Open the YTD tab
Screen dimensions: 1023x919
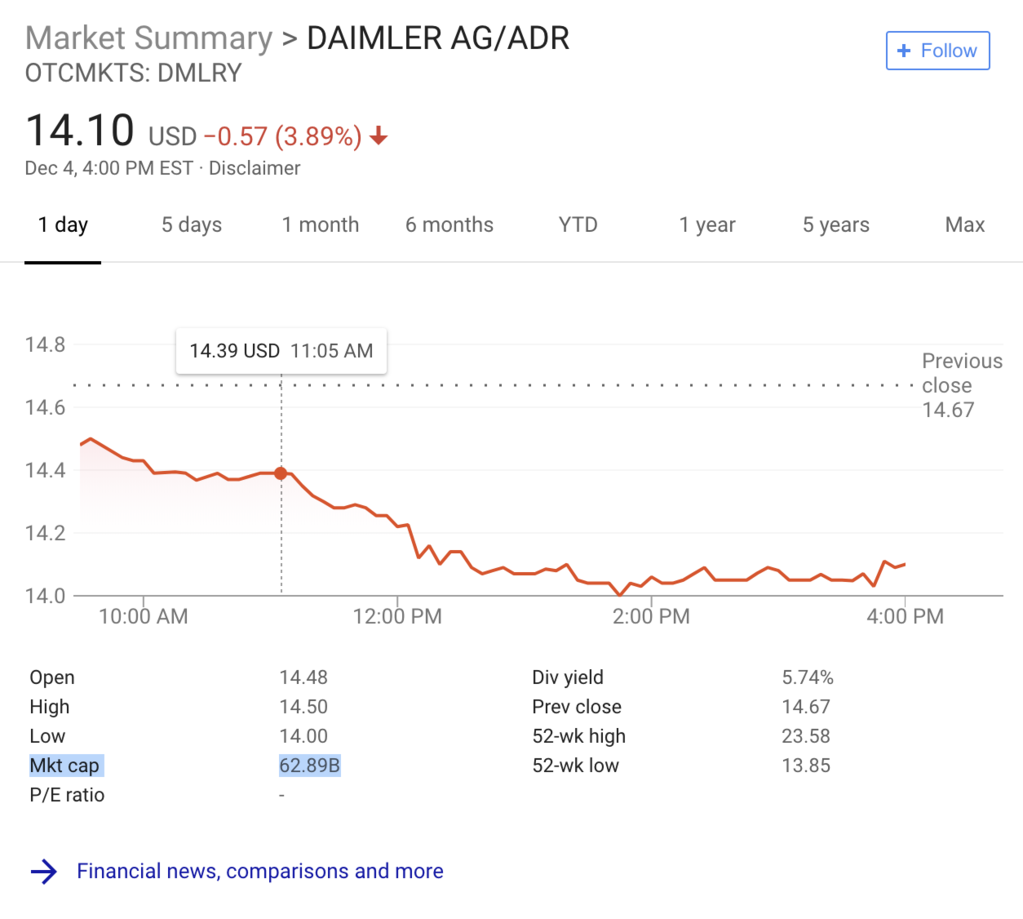[x=578, y=225]
